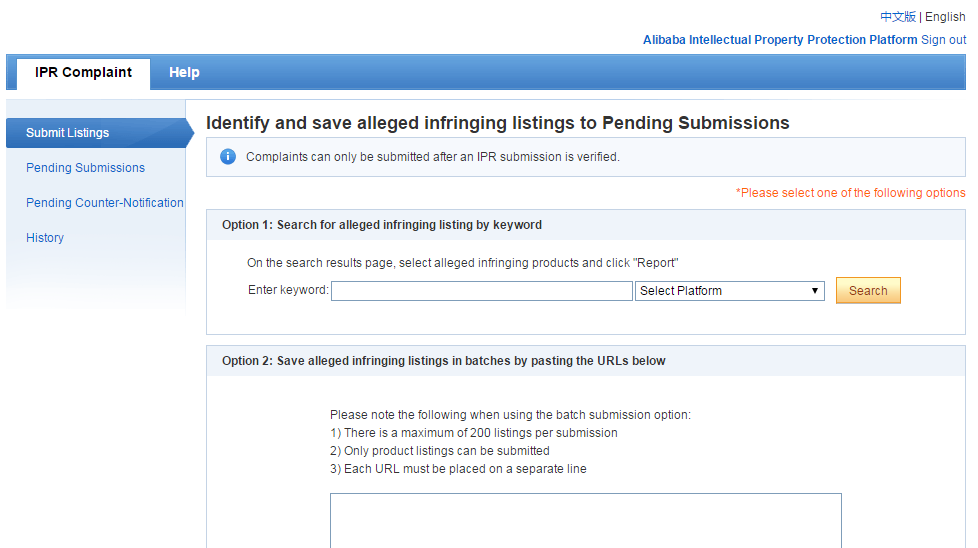
Task: Open Alibaba Intellectual Property Protection Platform link
Action: coord(780,40)
